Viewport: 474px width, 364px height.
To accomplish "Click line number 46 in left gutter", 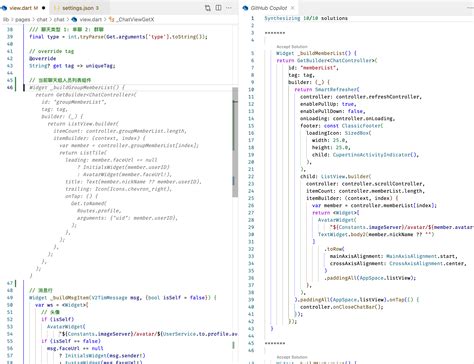I will point(10,87).
